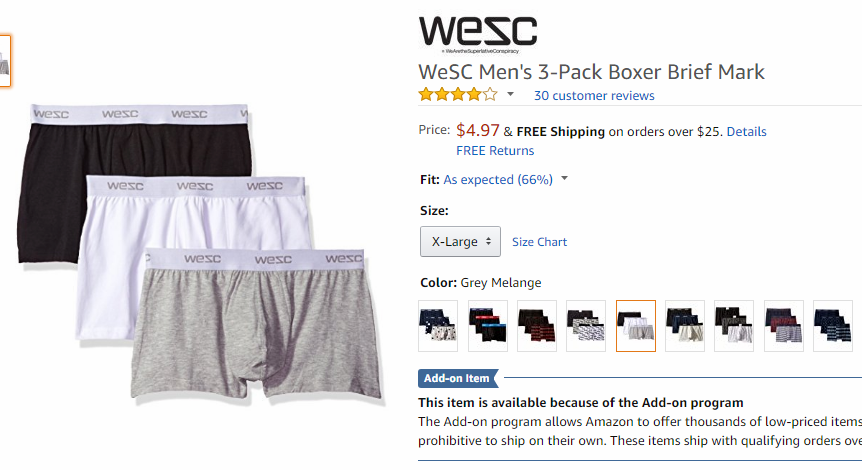Screen dimensions: 862x470
Task: Choose the navy and star-print color swatch
Action: (438, 326)
